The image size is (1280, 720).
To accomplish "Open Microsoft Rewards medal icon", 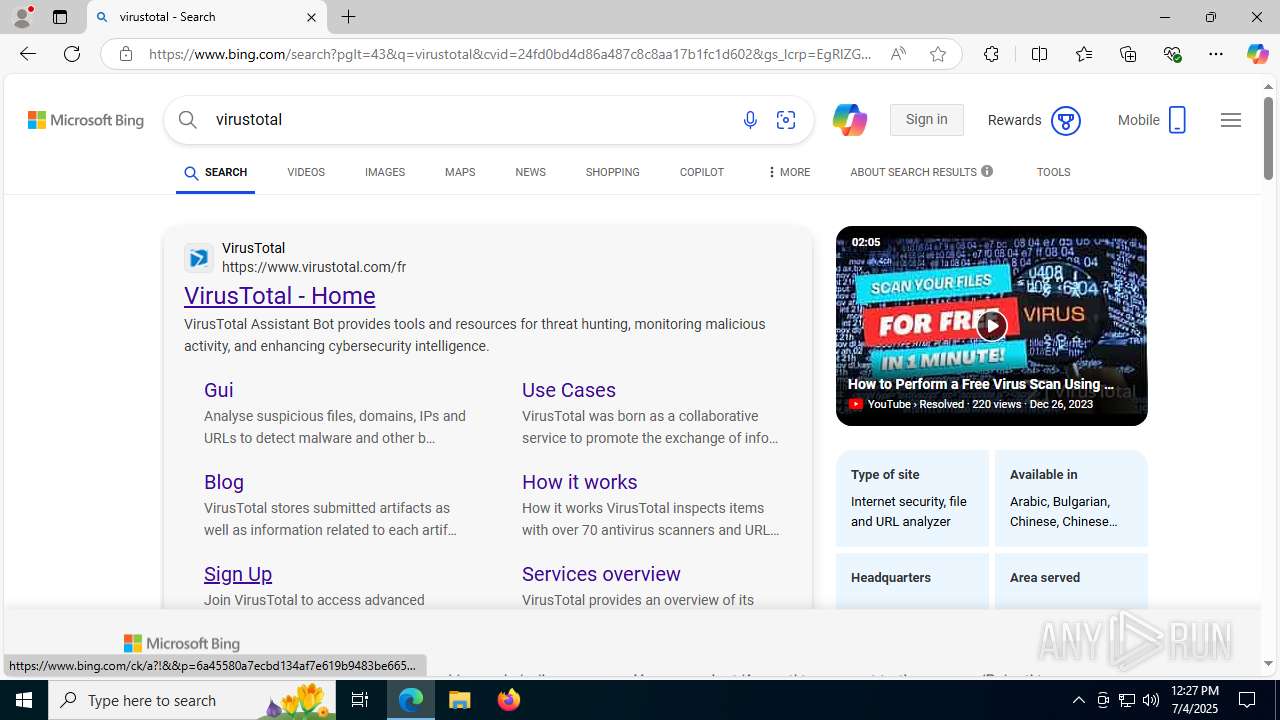I will pos(1066,121).
